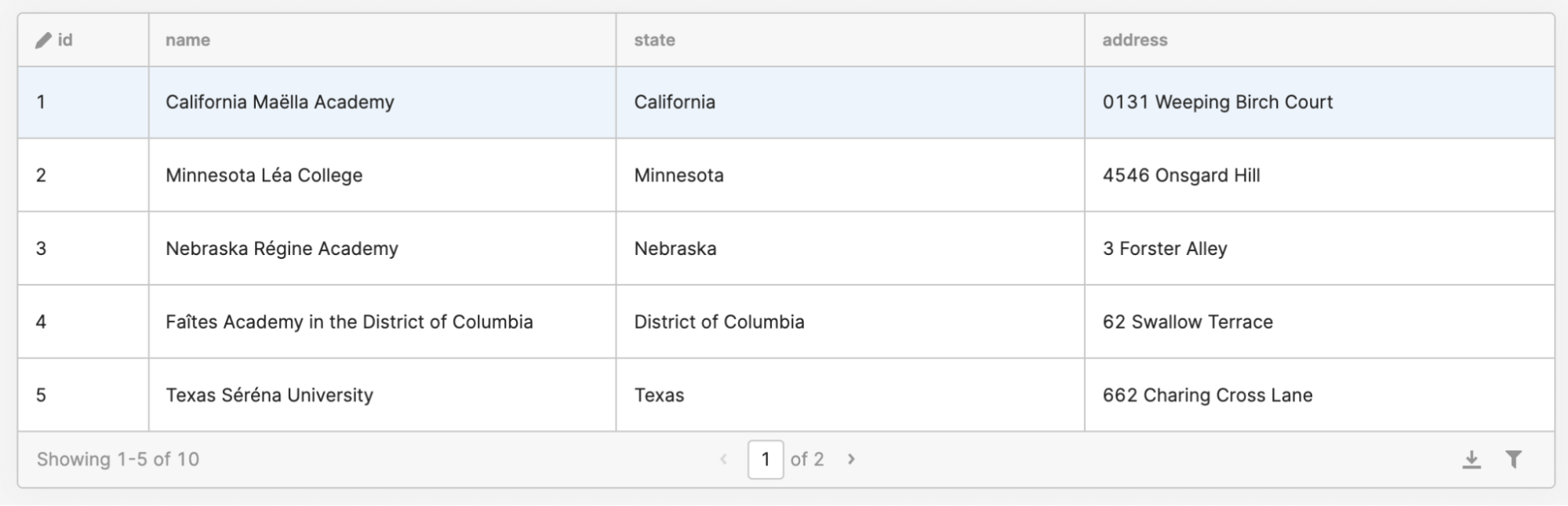Click the previous page left chevron
The image size is (1568, 506).
pyautogui.click(x=723, y=460)
